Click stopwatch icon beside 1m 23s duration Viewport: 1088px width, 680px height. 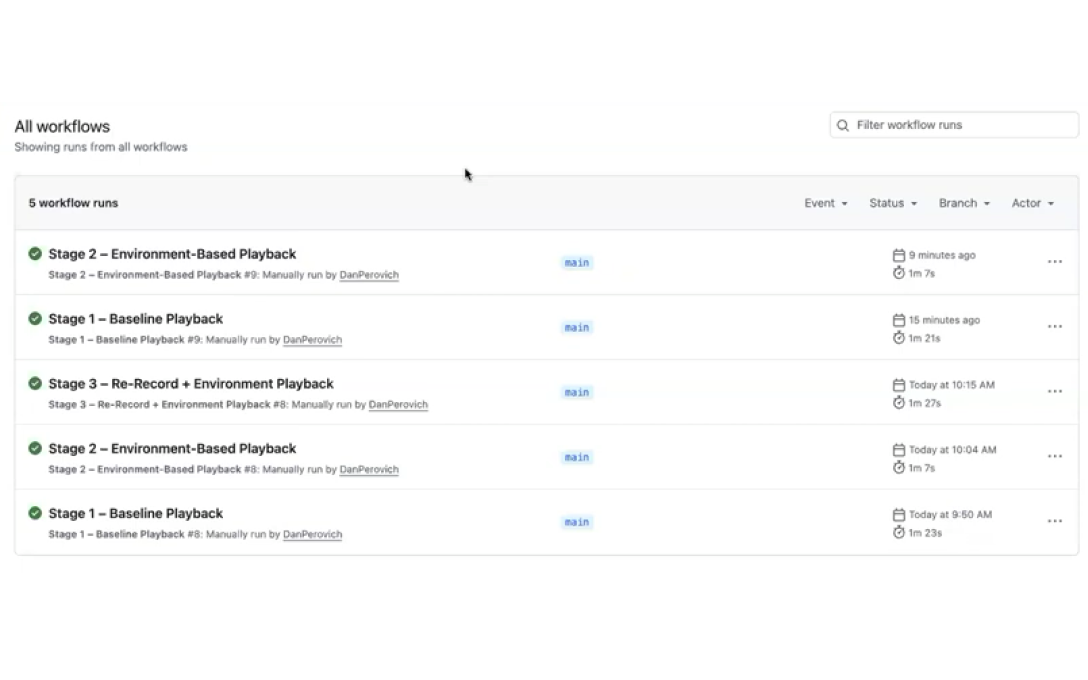point(899,532)
